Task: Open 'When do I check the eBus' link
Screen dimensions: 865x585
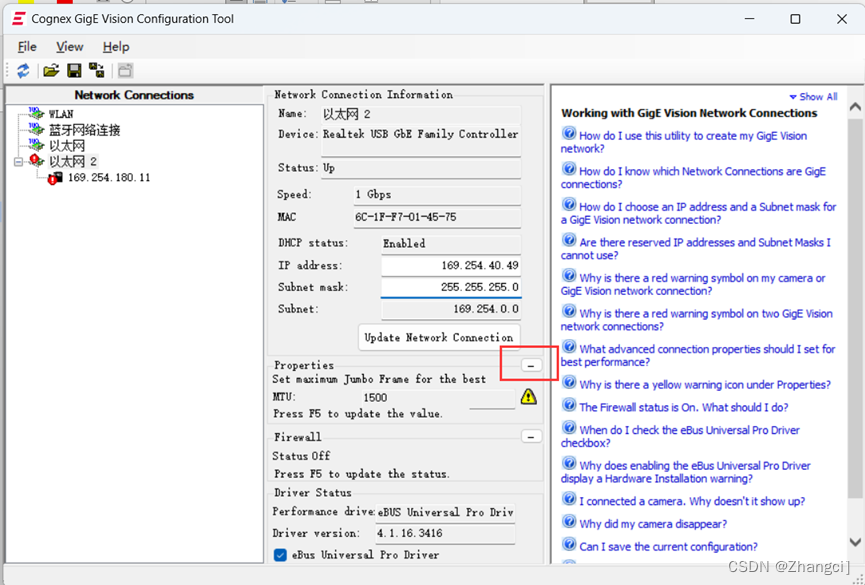Action: pyautogui.click(x=680, y=436)
